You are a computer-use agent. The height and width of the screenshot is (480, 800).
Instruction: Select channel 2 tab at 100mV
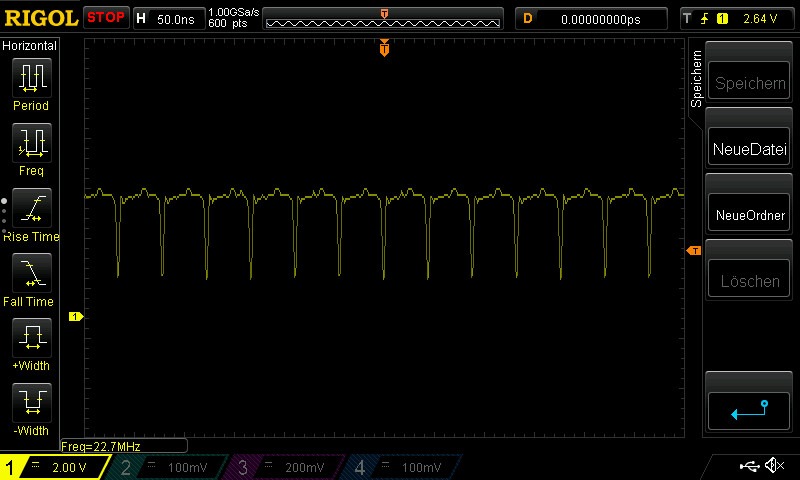pos(166,467)
